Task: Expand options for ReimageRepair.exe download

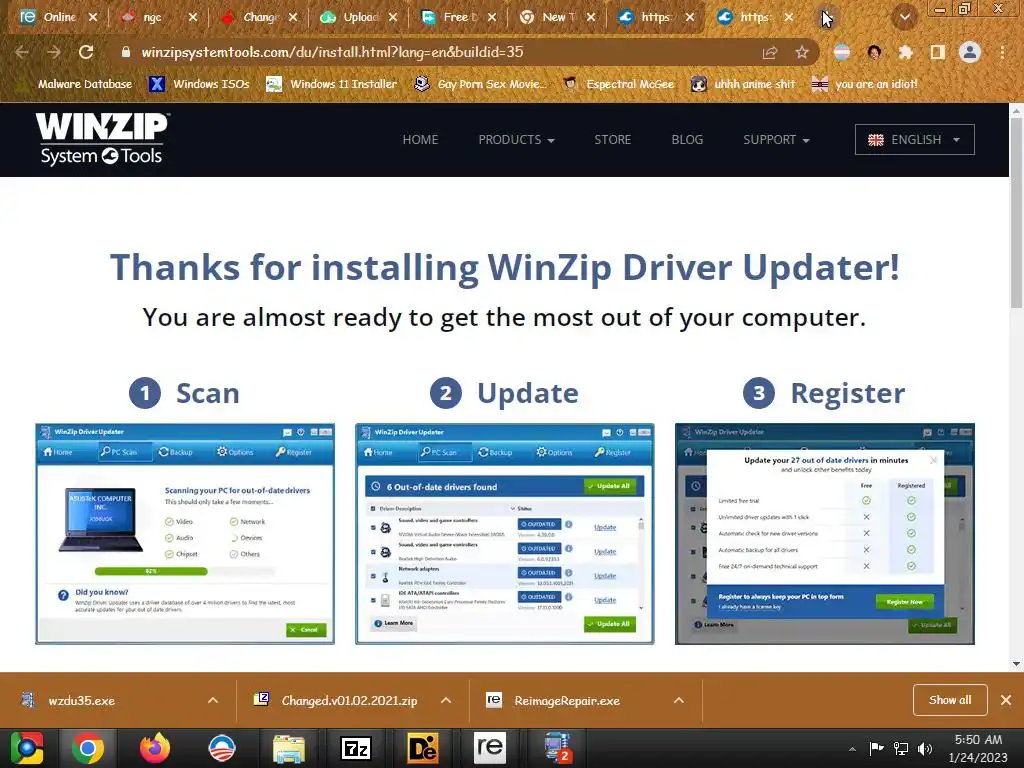Action: [679, 700]
